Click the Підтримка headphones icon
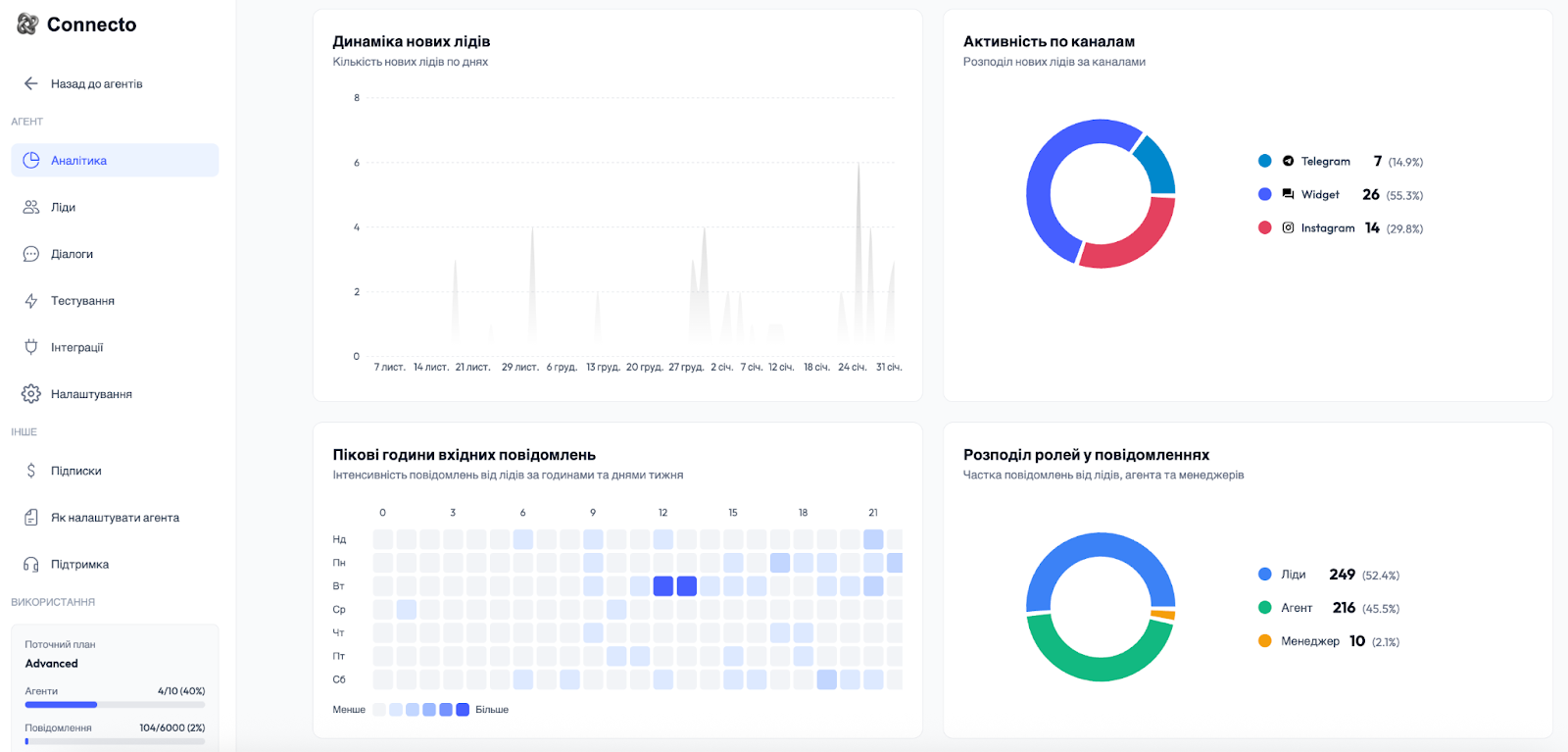The image size is (1568, 752). (x=31, y=565)
